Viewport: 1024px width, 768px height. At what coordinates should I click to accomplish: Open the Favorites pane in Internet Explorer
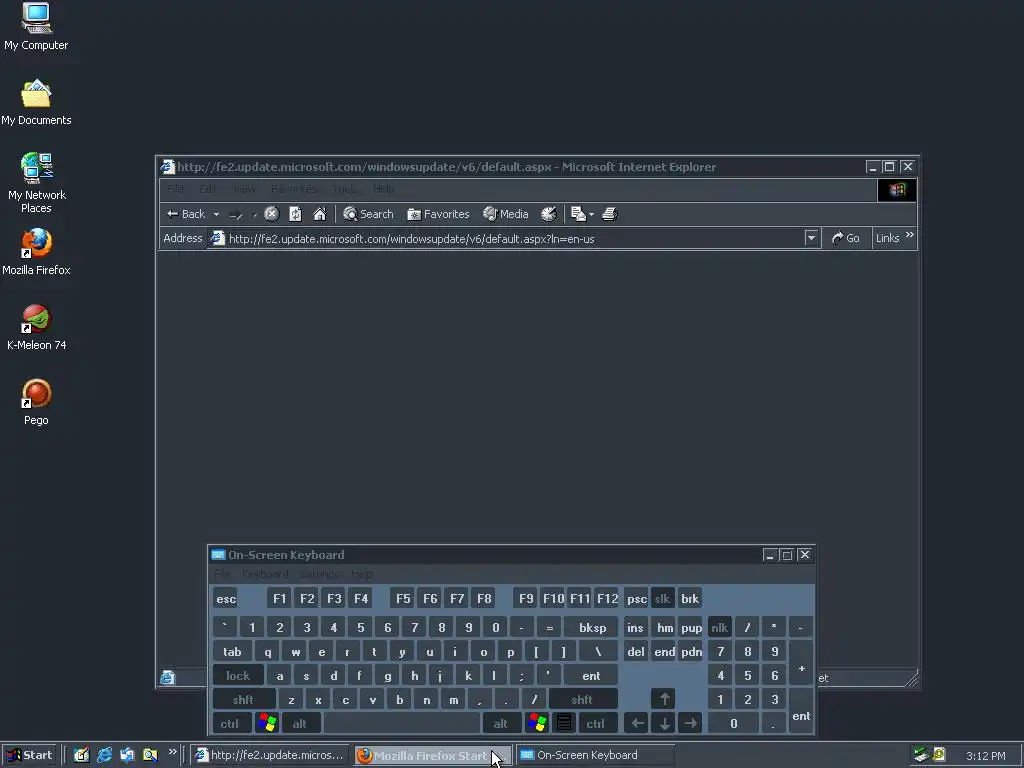click(438, 214)
